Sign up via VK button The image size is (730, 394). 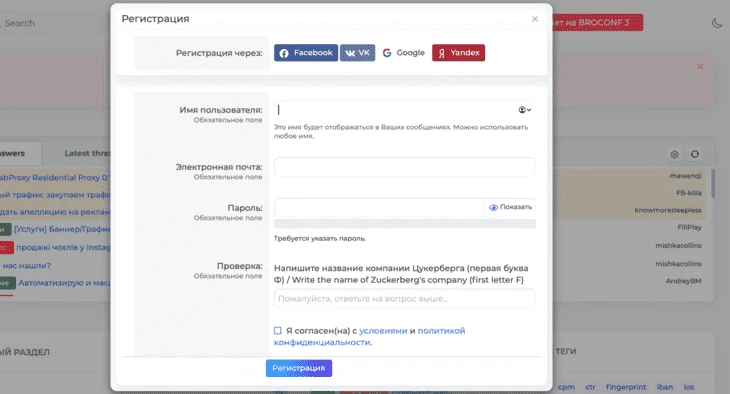[x=358, y=53]
